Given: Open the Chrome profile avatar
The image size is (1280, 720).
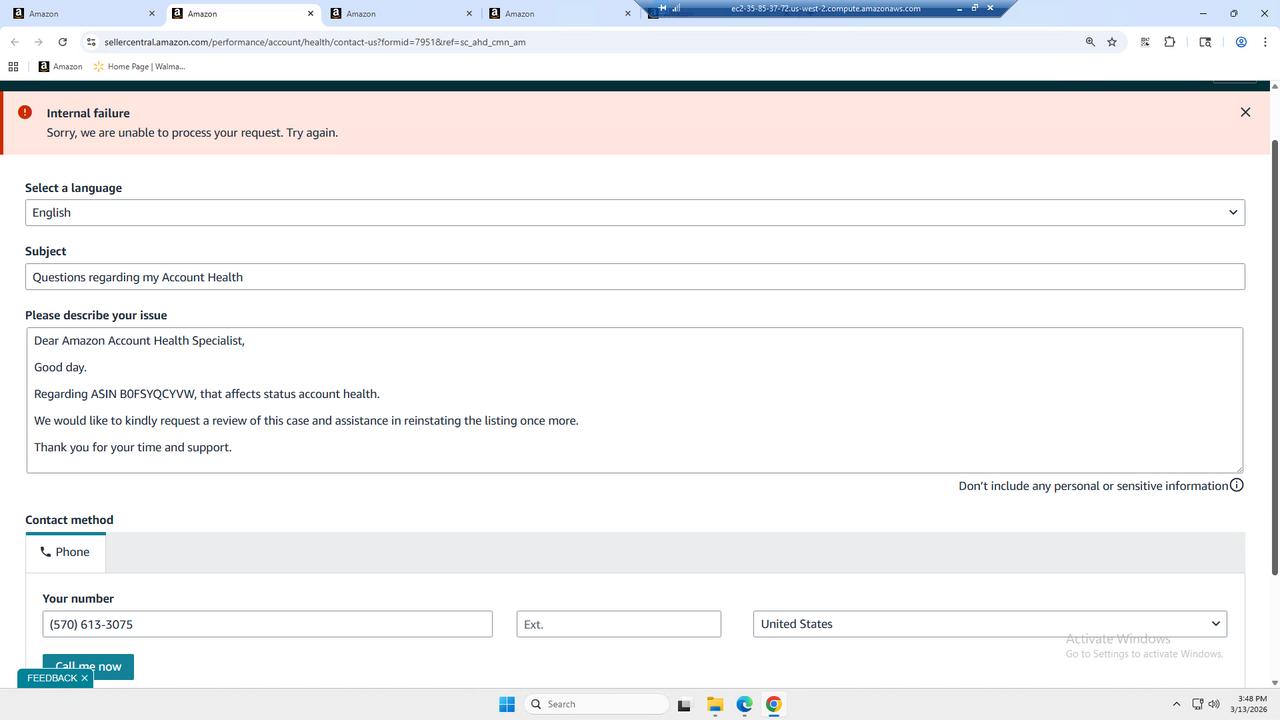Looking at the screenshot, I should pyautogui.click(x=1241, y=42).
